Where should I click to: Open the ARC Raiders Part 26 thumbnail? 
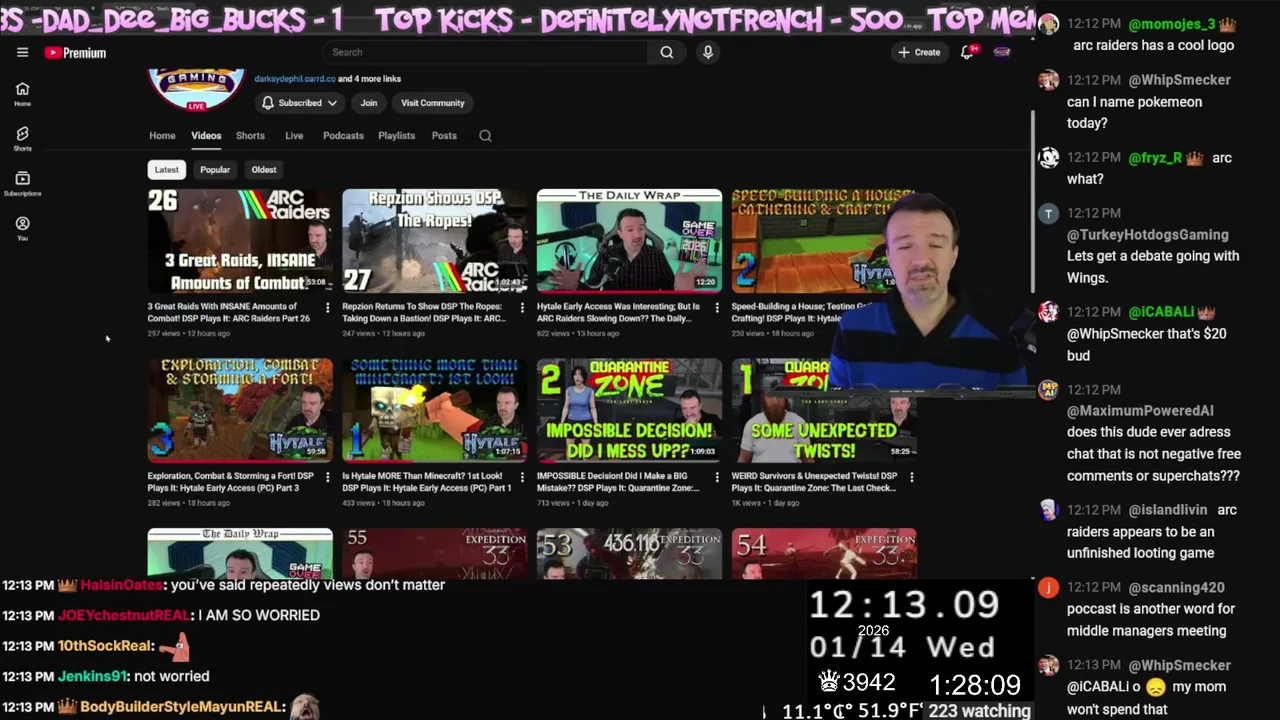[240, 241]
